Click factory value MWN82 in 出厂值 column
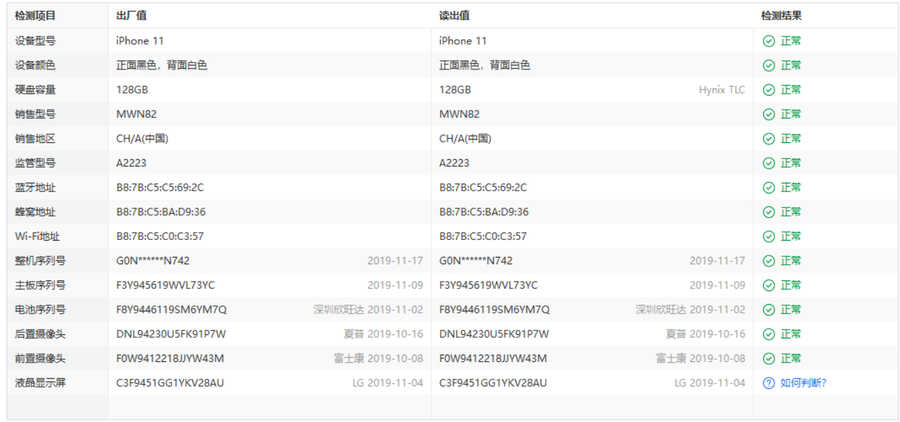Viewport: 900px width, 422px height. pos(137,114)
